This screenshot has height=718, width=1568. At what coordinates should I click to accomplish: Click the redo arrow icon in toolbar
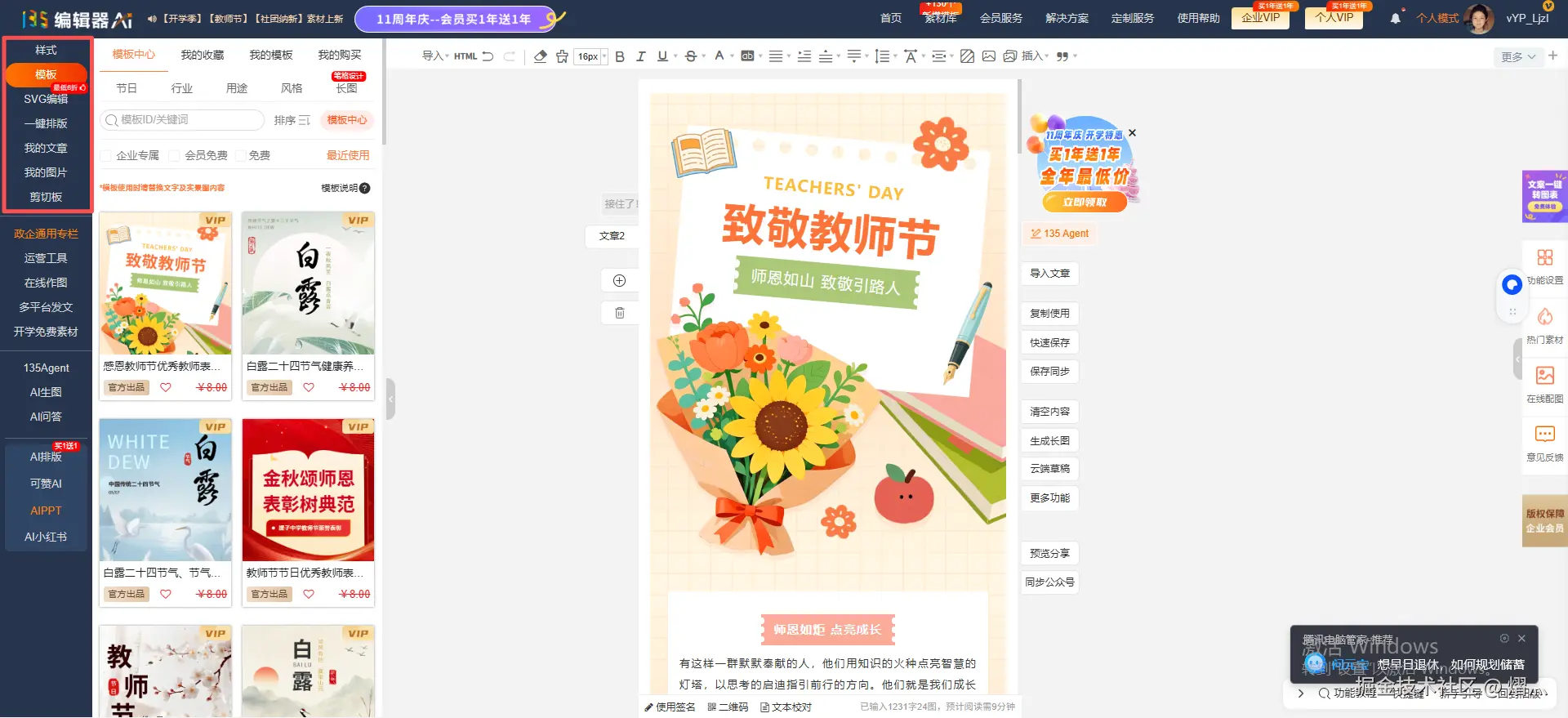[x=510, y=56]
